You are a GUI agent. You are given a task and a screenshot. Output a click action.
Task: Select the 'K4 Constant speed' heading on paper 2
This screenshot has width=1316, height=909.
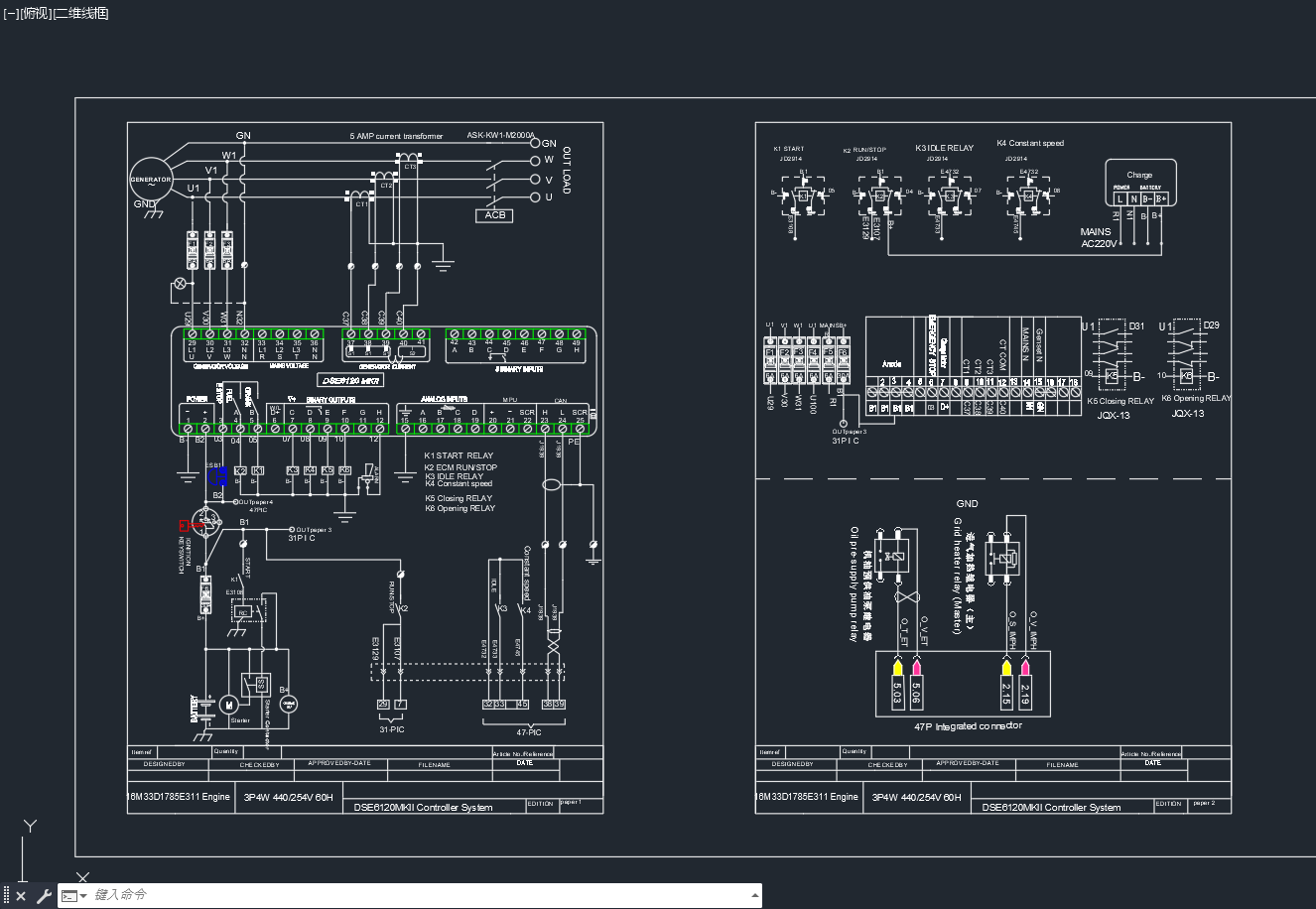coord(1030,144)
